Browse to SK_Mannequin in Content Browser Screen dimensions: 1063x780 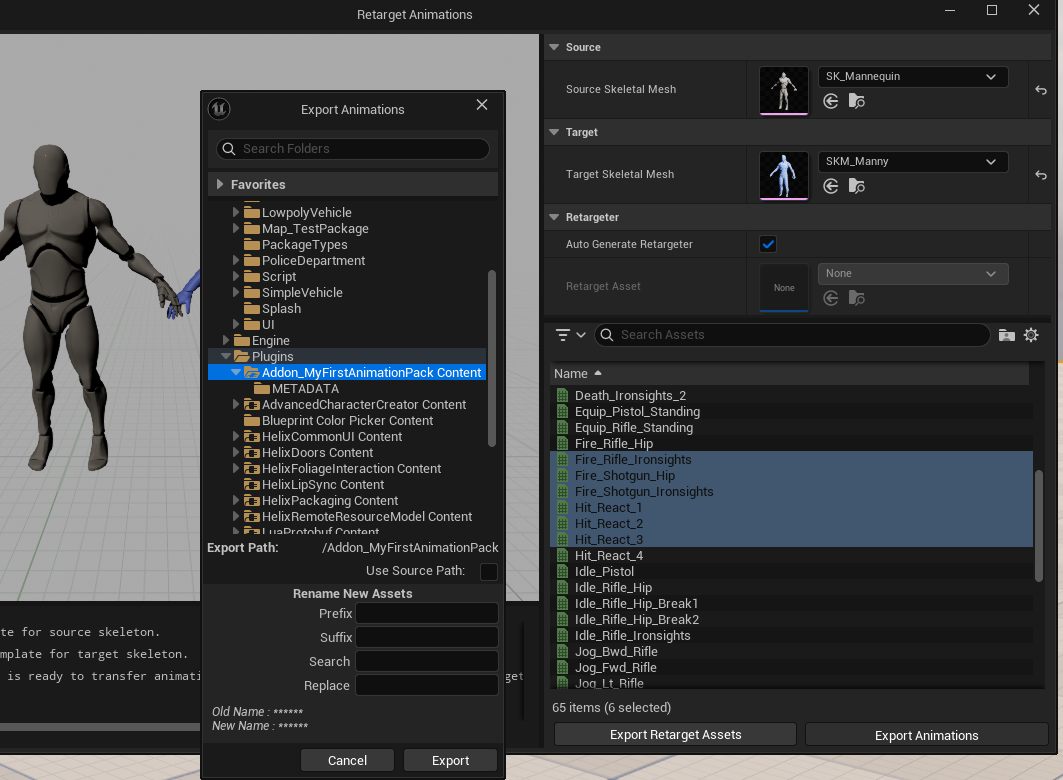(856, 101)
